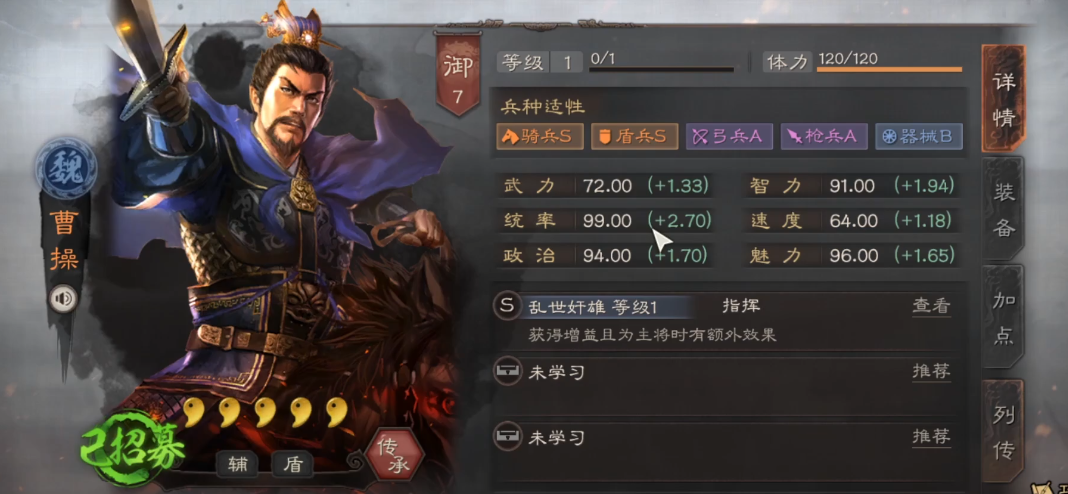The height and width of the screenshot is (494, 1068).
Task: Choose the 盾兵S shield troop tag
Action: pyautogui.click(x=634, y=136)
